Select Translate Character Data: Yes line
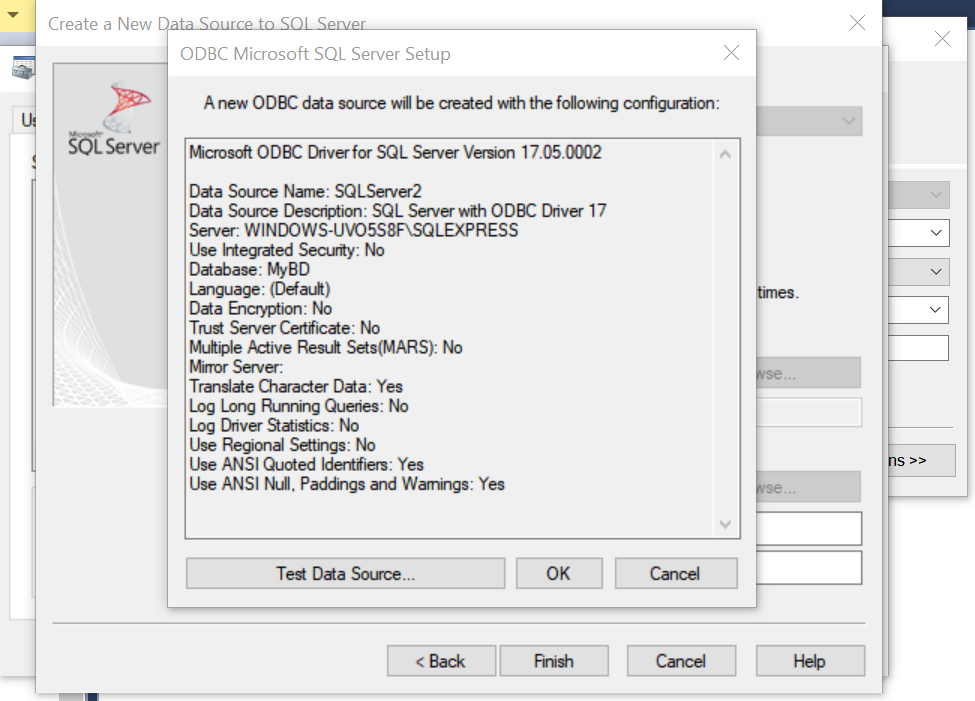 (x=296, y=386)
